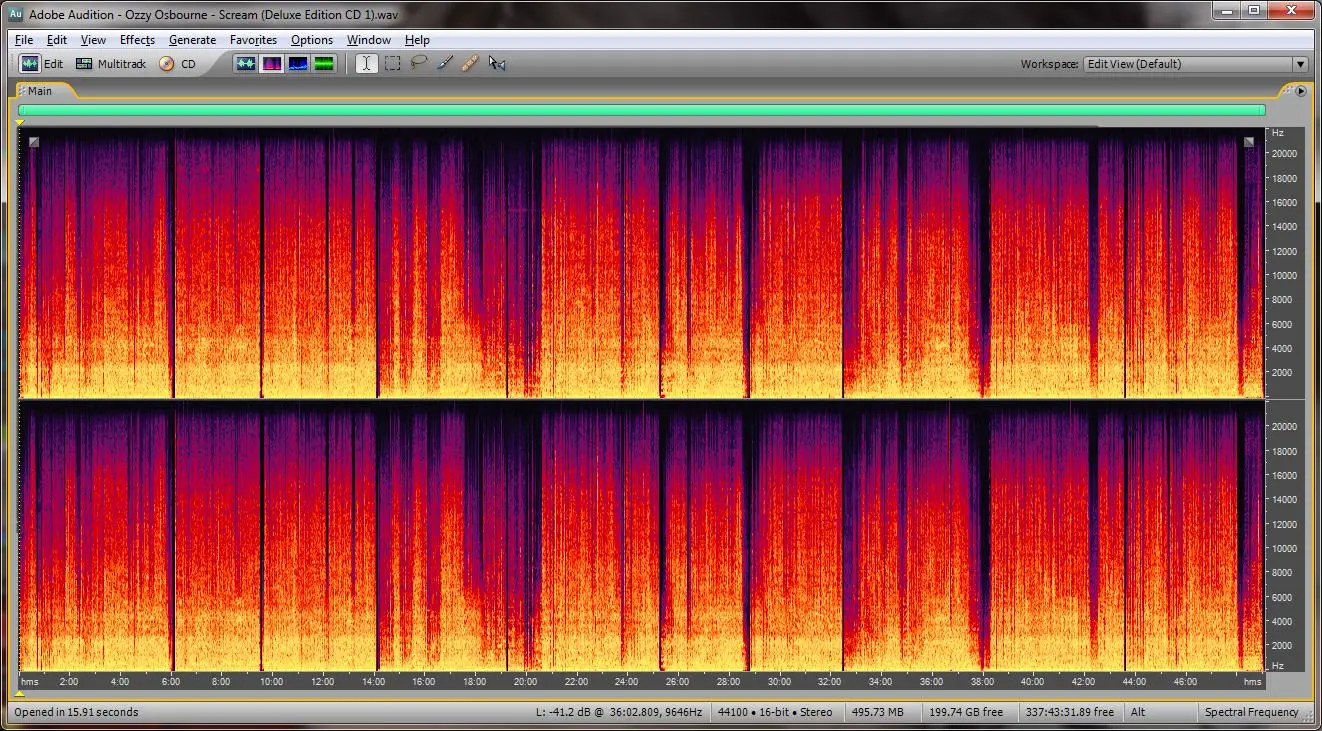Click the 36:00 mark on the timeline

(x=931, y=682)
